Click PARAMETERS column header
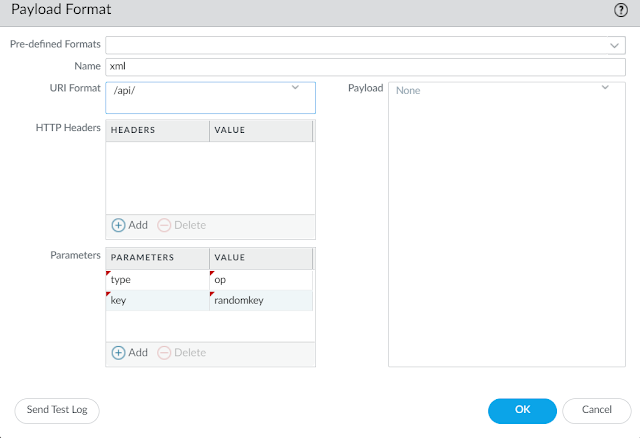Image resolution: width=640 pixels, height=438 pixels. 158,258
